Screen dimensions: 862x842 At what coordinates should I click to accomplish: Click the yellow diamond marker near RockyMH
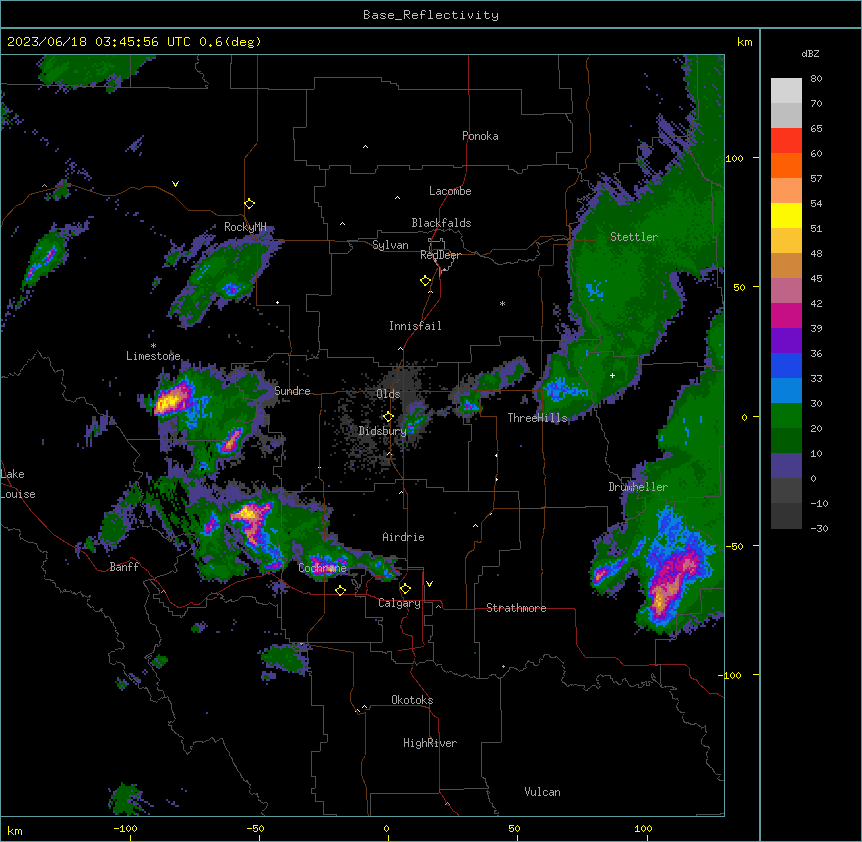tap(249, 203)
